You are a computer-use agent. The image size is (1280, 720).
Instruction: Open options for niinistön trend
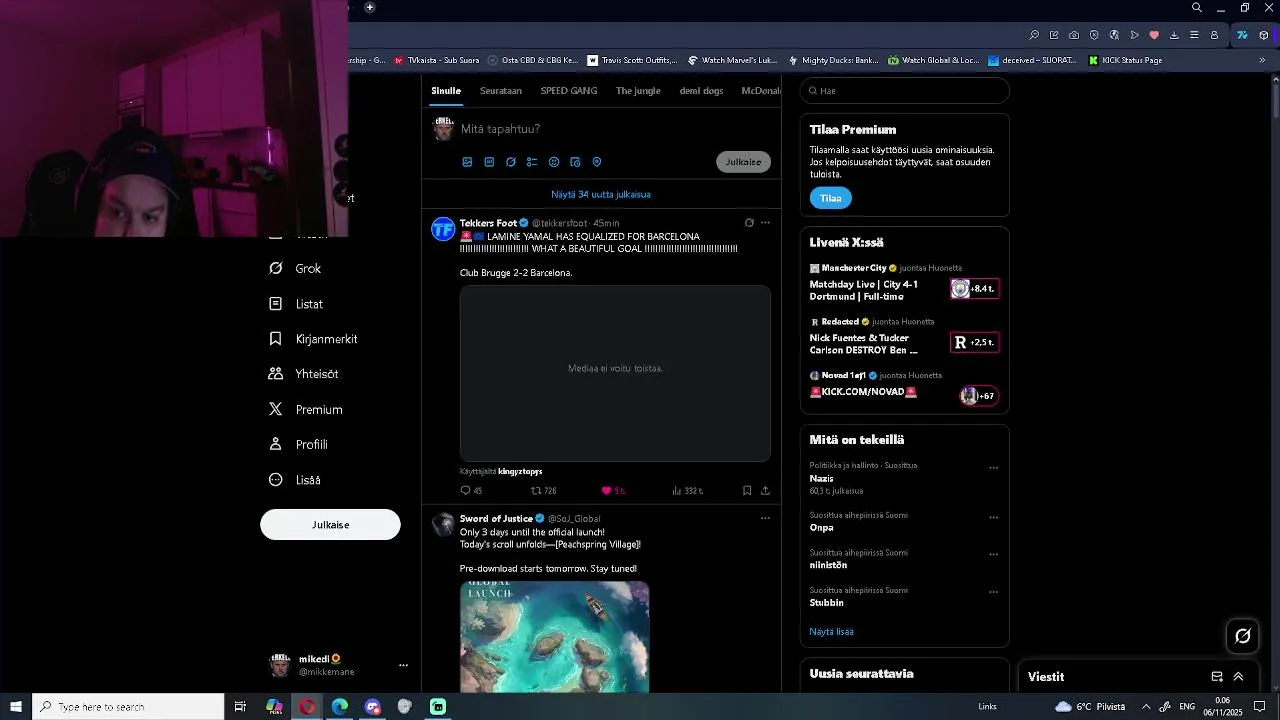coord(993,554)
